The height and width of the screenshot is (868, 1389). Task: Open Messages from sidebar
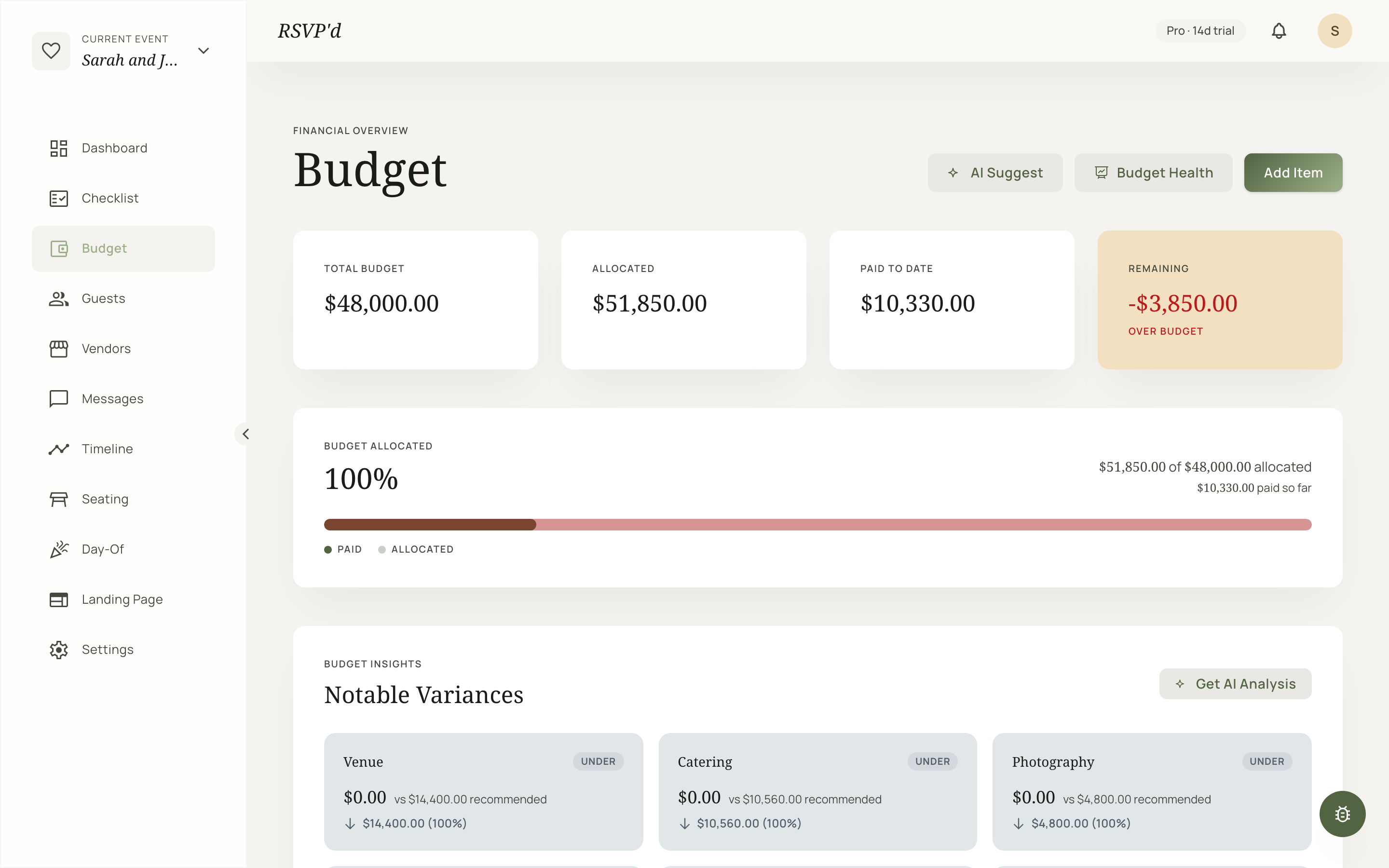pyautogui.click(x=123, y=399)
